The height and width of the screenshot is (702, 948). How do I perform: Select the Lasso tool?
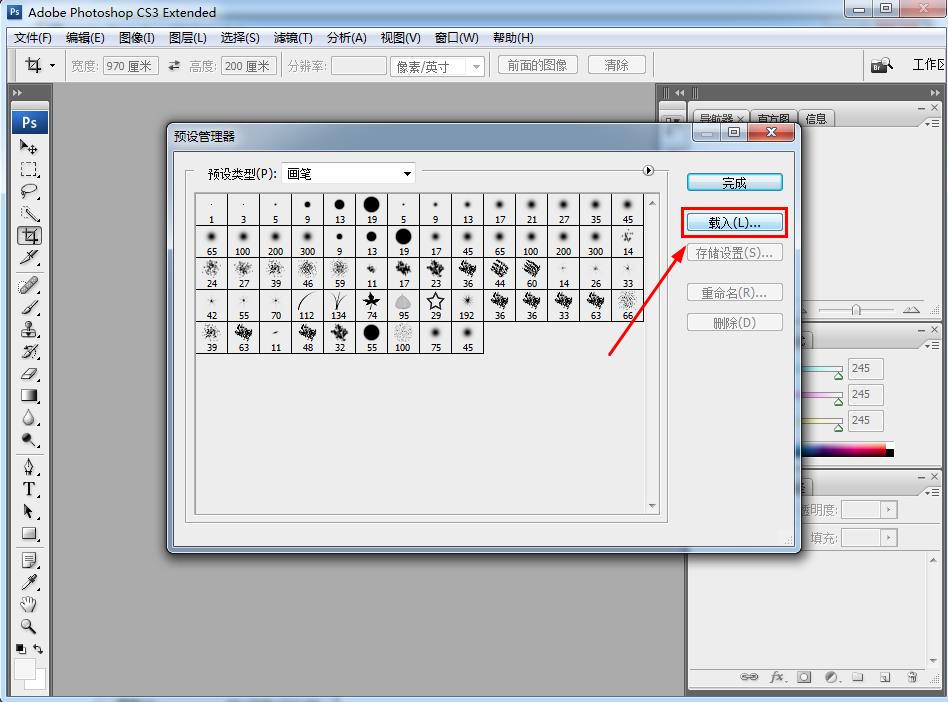[x=29, y=191]
